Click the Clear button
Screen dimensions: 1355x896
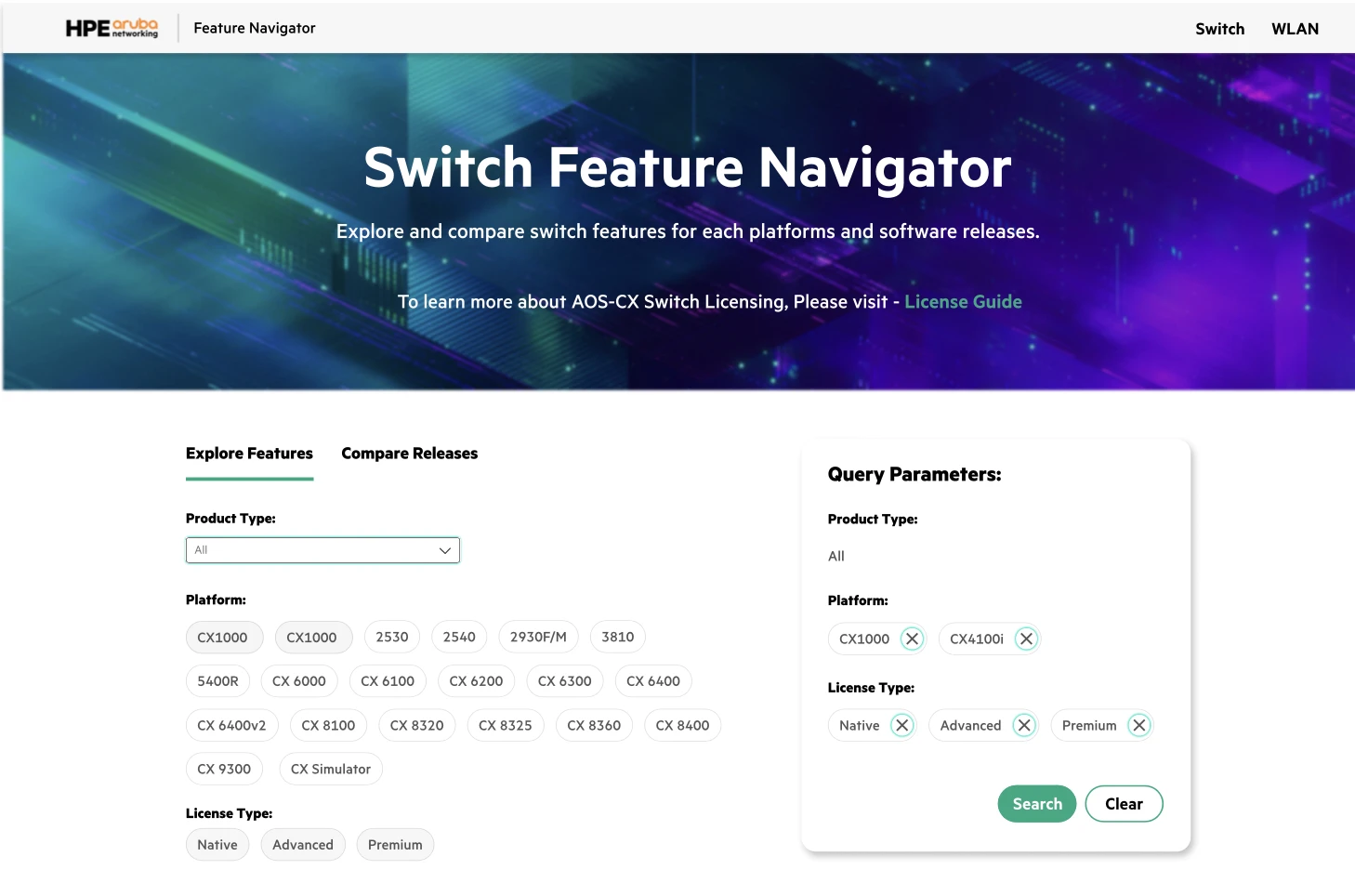(1124, 804)
